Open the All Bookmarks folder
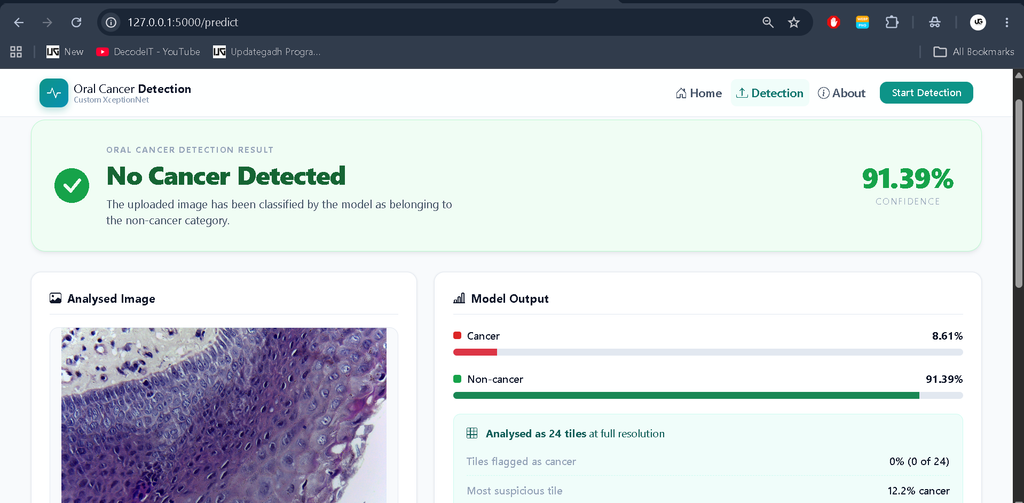This screenshot has width=1024, height=503. point(973,52)
